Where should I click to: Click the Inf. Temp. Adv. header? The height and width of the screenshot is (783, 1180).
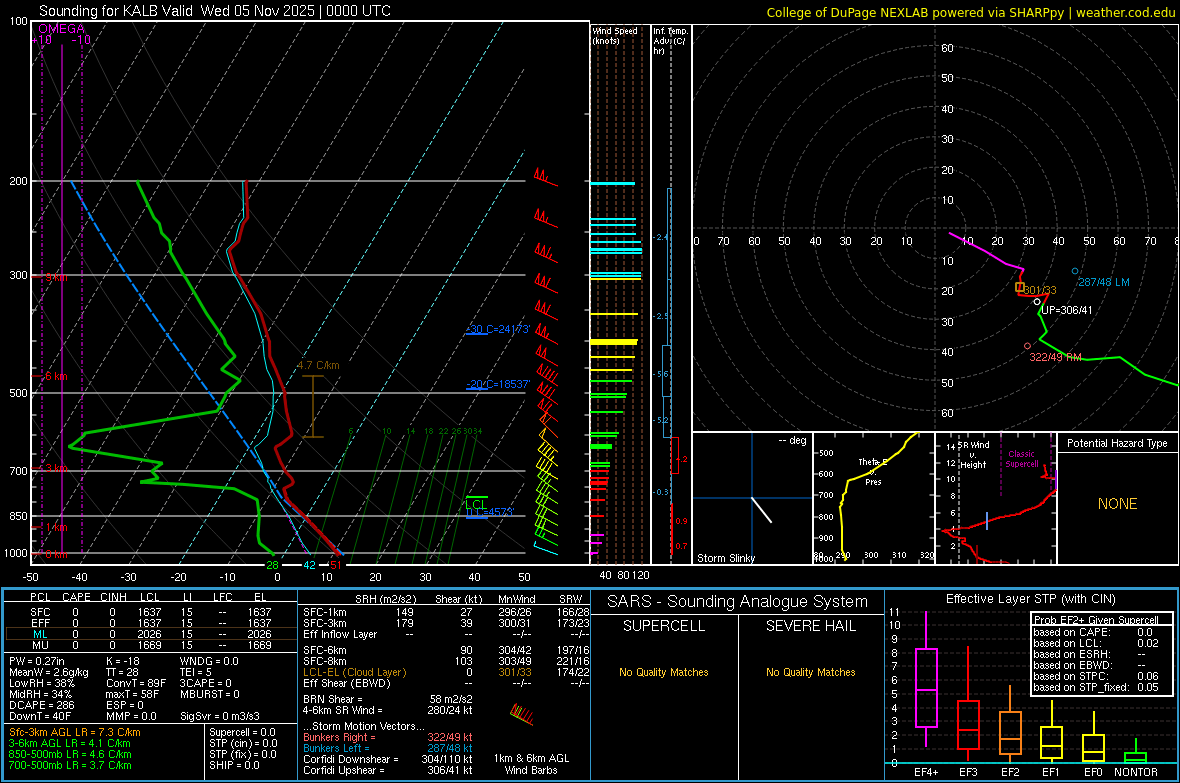tap(670, 41)
